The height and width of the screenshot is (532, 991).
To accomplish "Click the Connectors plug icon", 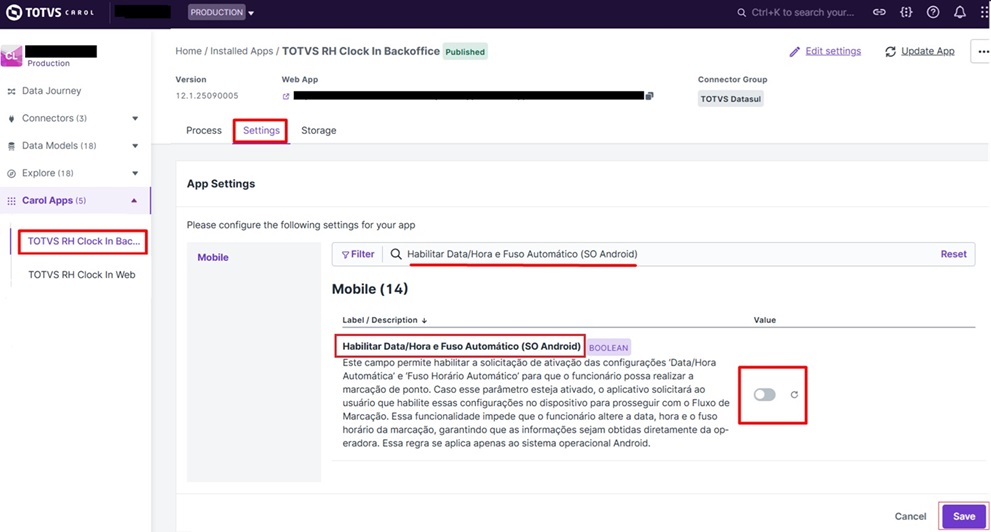I will tap(11, 119).
